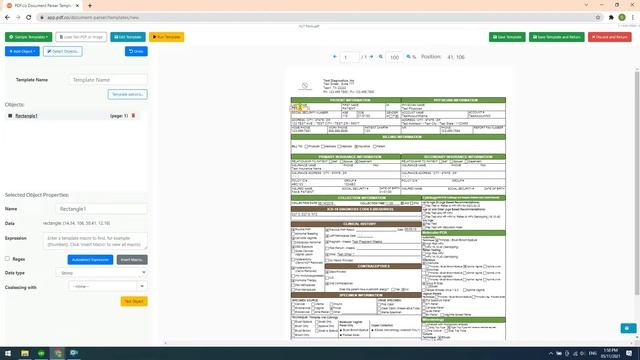Open the Data type dropdown
Image resolution: width=640 pixels, height=360 pixels.
[101, 273]
